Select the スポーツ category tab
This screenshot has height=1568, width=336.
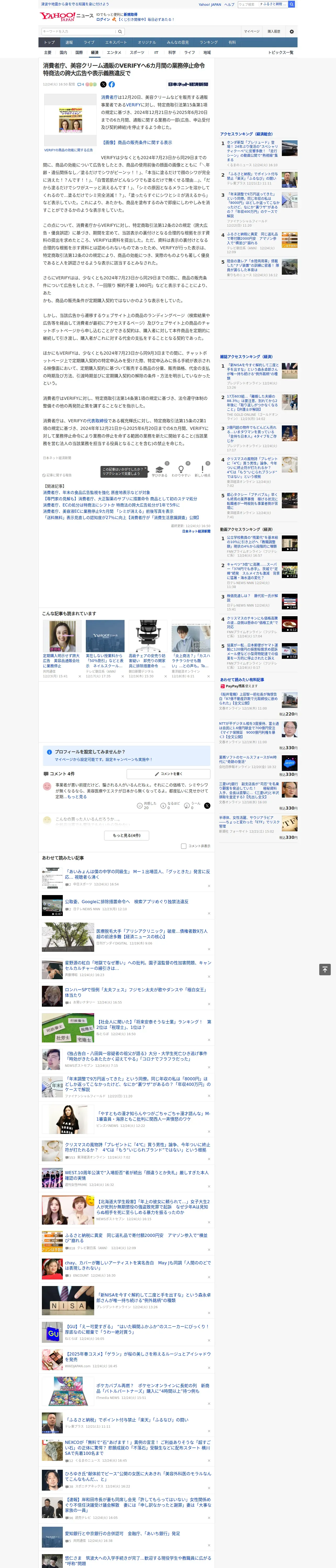click(x=137, y=52)
